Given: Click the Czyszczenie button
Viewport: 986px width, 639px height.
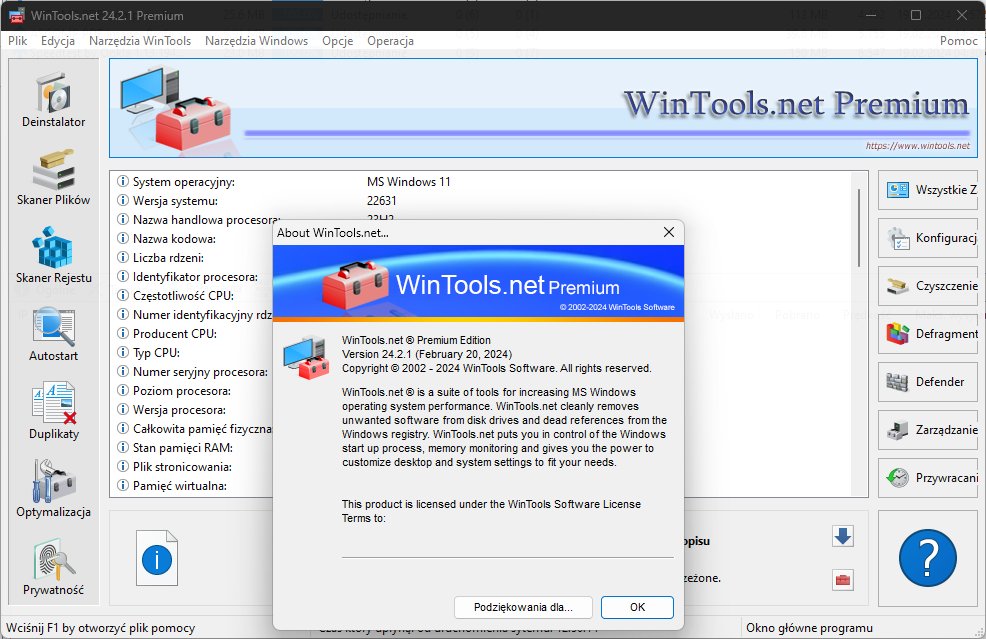Looking at the screenshot, I should [929, 286].
